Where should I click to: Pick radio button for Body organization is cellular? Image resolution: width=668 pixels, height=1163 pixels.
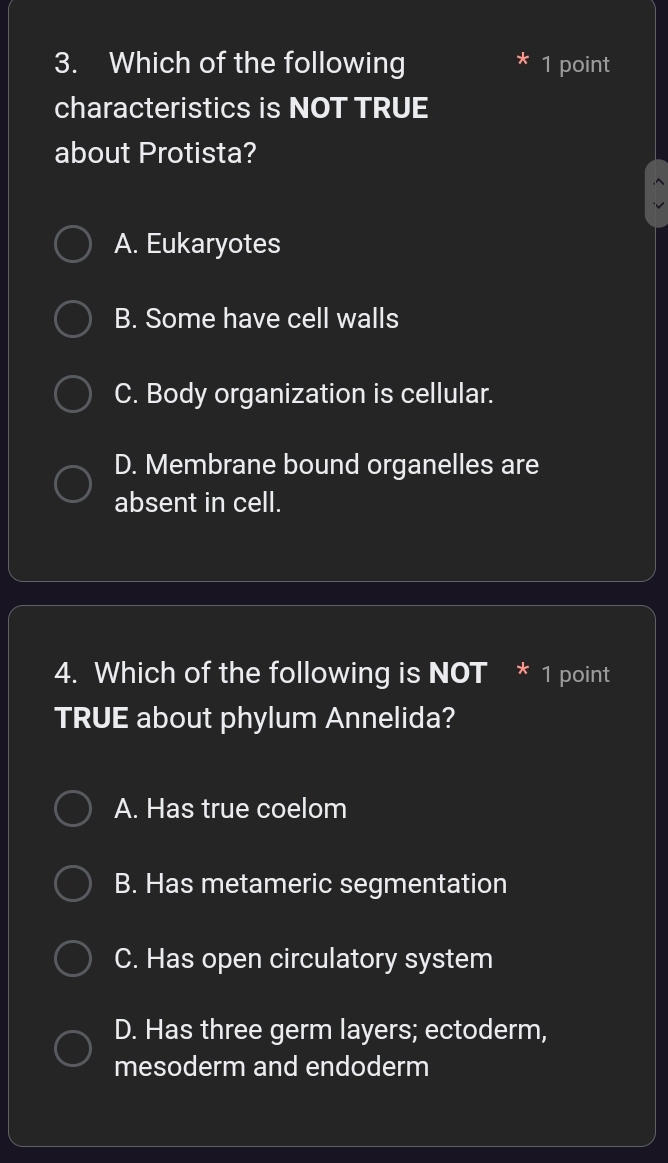(x=72, y=394)
